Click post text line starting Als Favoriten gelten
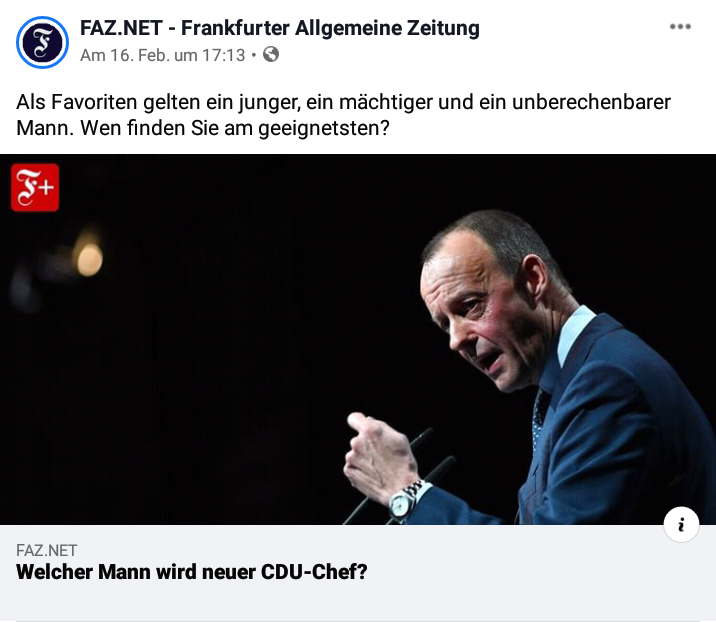This screenshot has width=716, height=622. pos(343,102)
